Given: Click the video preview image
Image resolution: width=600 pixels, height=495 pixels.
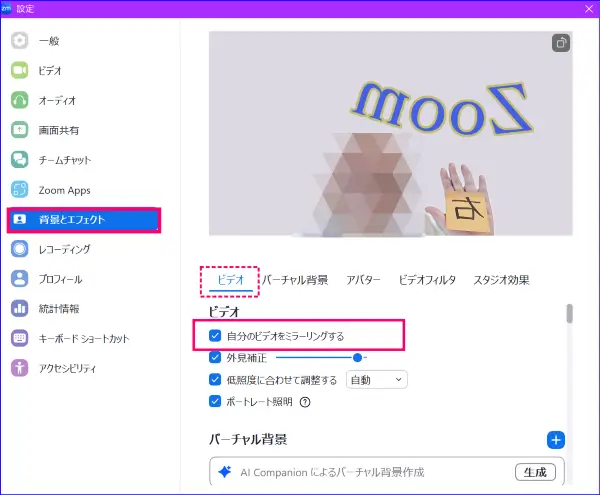Looking at the screenshot, I should [391, 133].
